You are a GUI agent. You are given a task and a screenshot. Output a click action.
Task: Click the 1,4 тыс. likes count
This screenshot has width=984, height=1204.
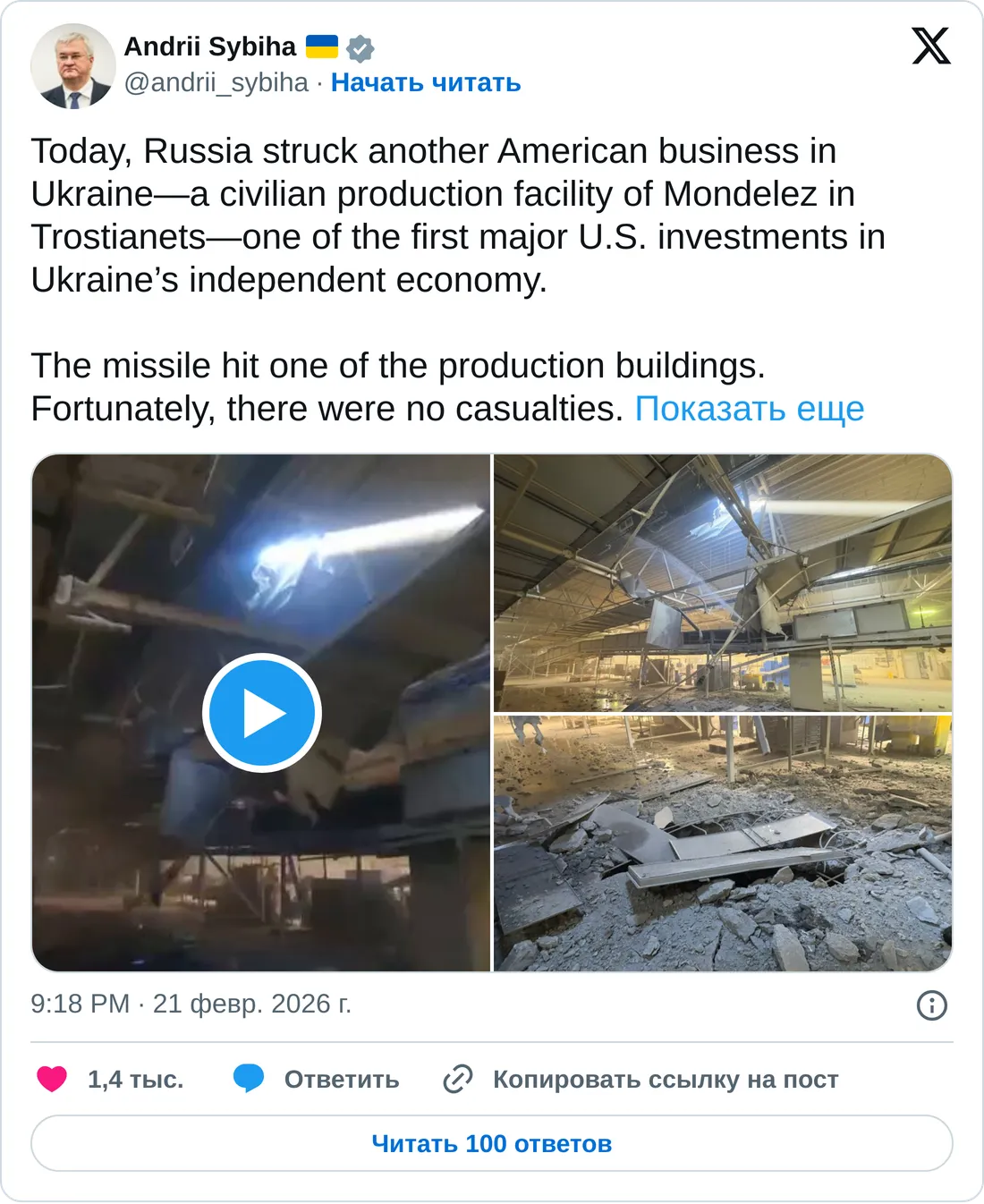[x=136, y=1080]
